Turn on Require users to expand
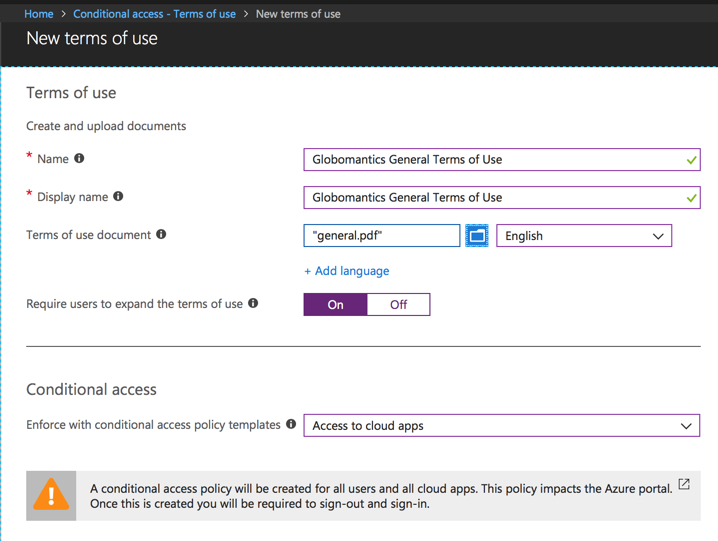This screenshot has height=541, width=718. (x=335, y=305)
